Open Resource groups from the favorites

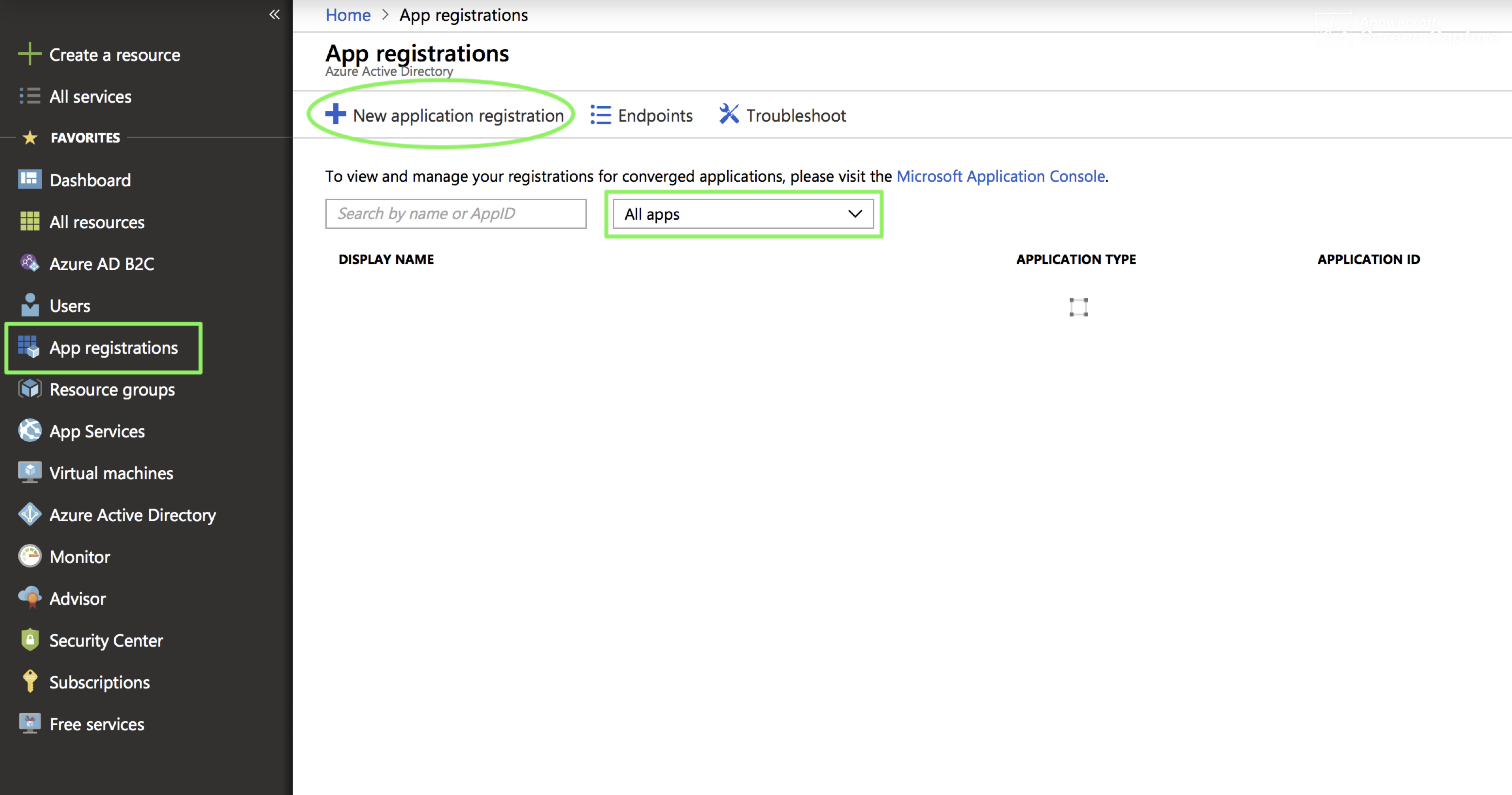[112, 389]
